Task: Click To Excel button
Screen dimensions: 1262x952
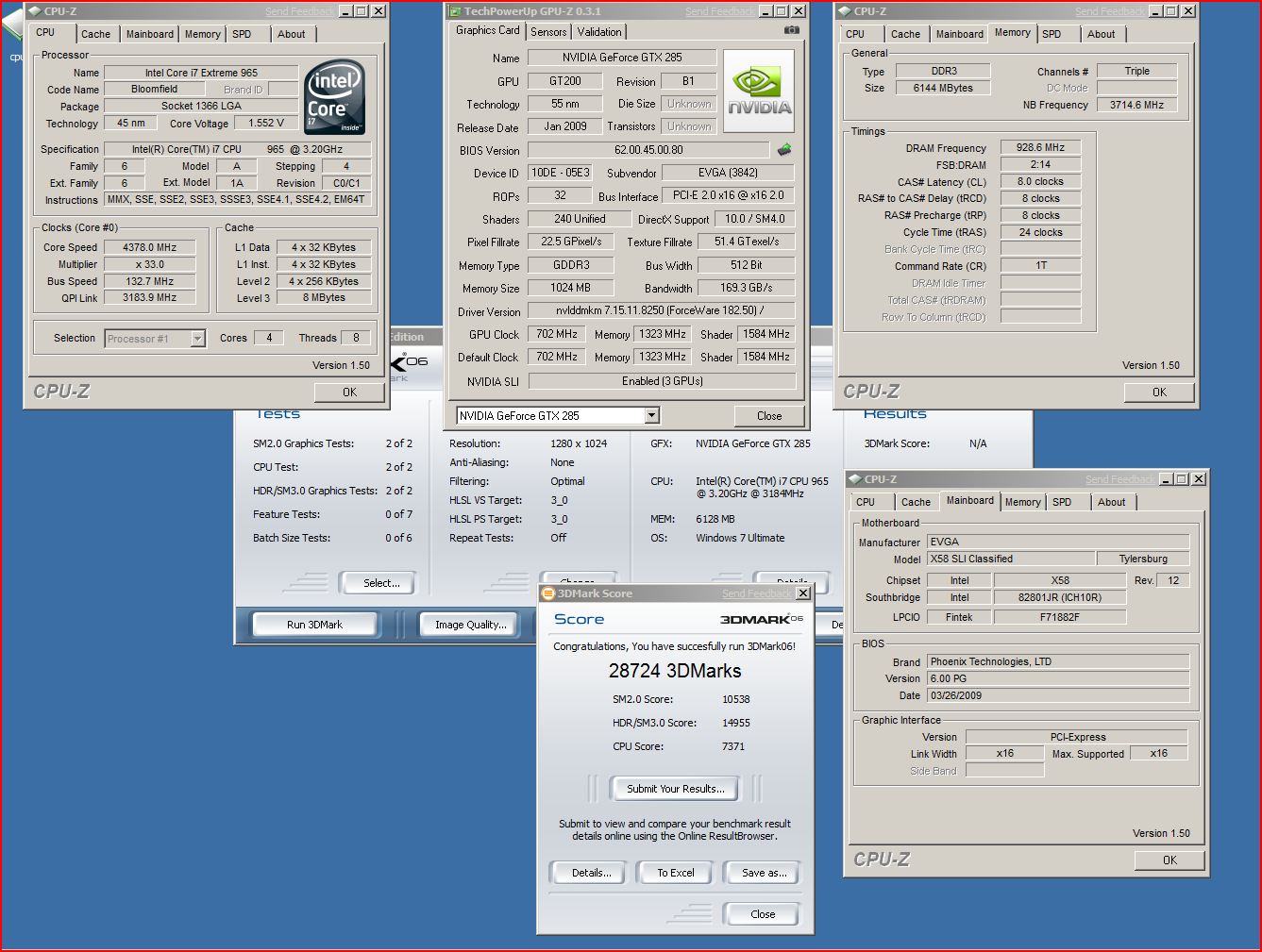Action: pyautogui.click(x=676, y=873)
